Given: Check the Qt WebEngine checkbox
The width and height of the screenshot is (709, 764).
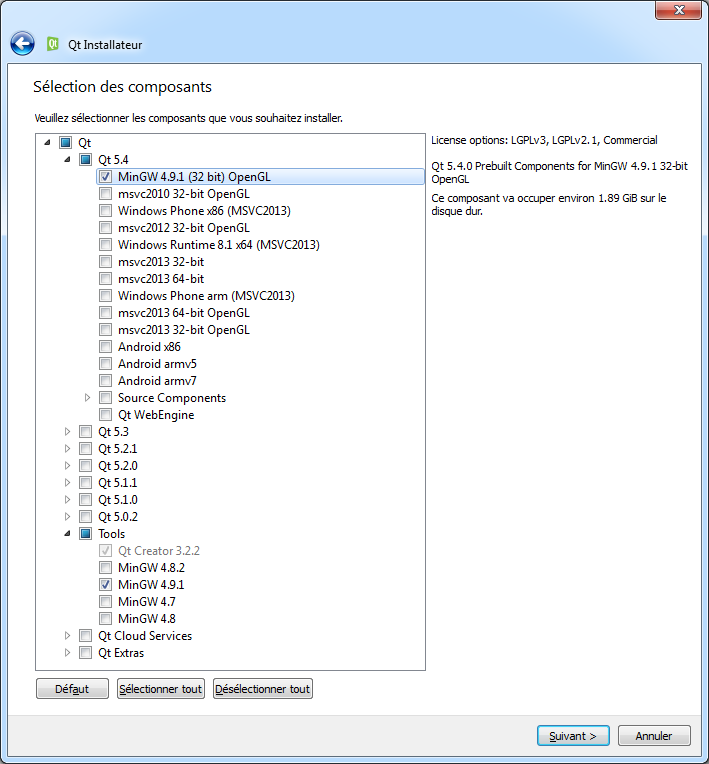Looking at the screenshot, I should point(105,415).
